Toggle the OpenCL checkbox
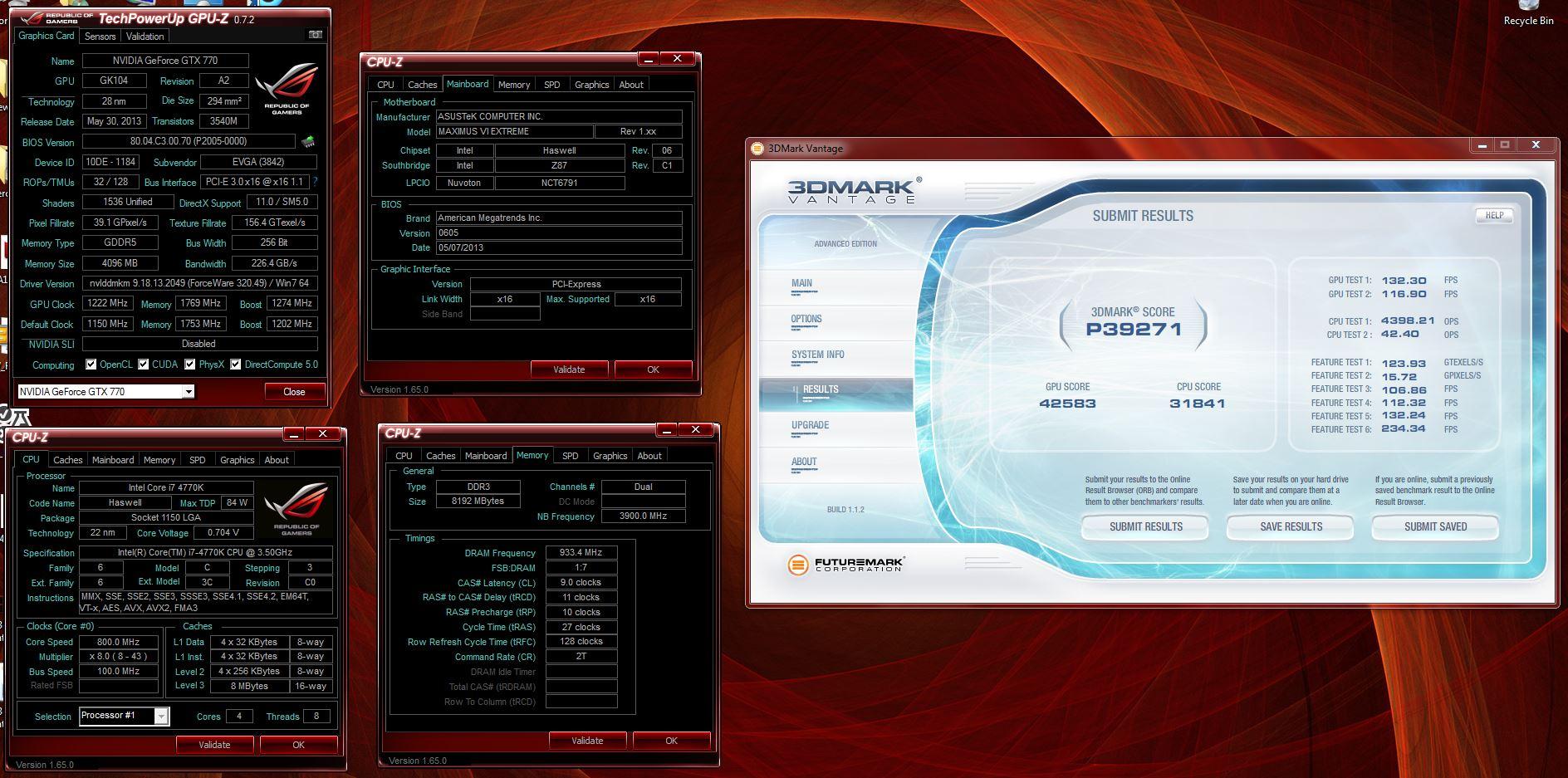This screenshot has width=1568, height=778. coord(91,365)
